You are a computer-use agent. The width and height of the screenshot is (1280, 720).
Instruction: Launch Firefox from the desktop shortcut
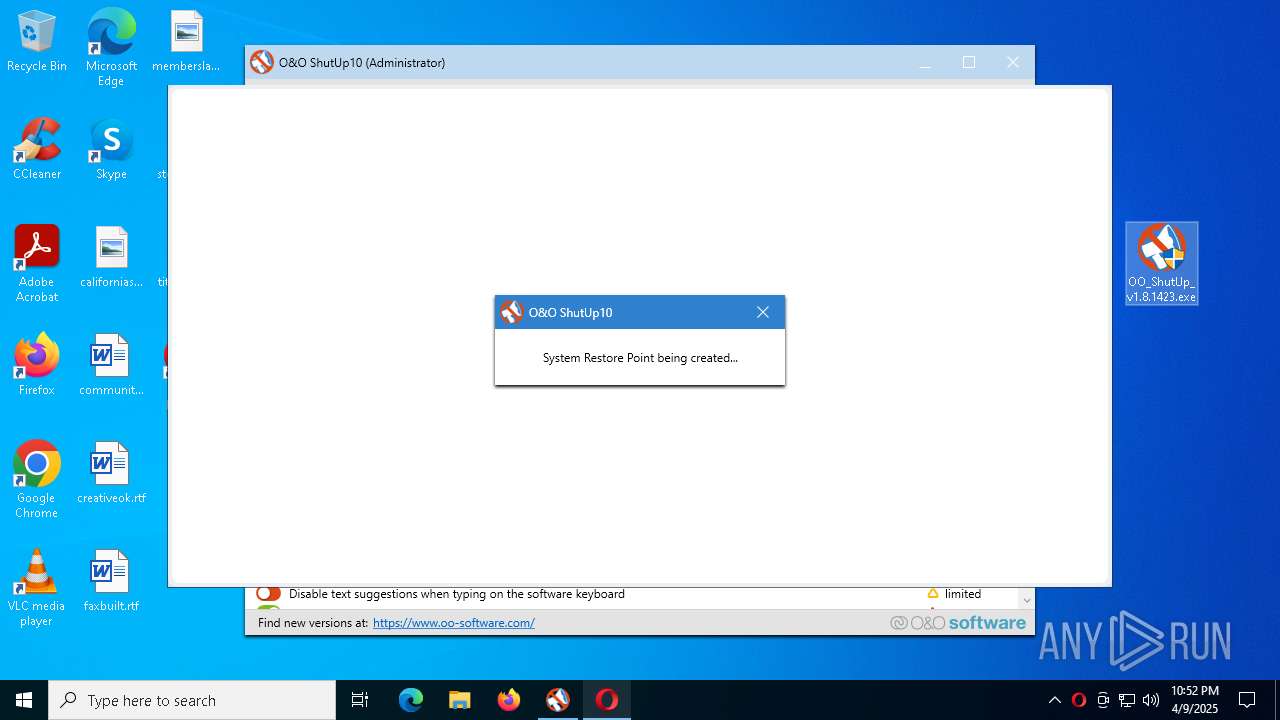[x=37, y=365]
